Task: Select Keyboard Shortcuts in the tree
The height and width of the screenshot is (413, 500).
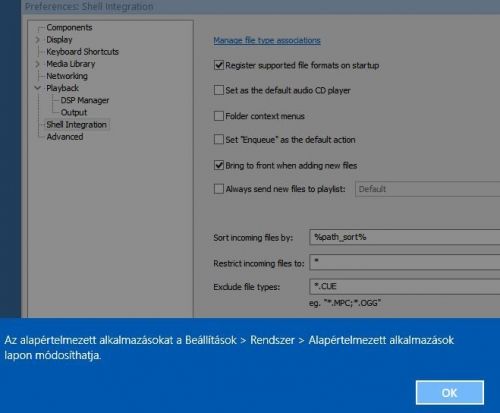Action: (82, 52)
